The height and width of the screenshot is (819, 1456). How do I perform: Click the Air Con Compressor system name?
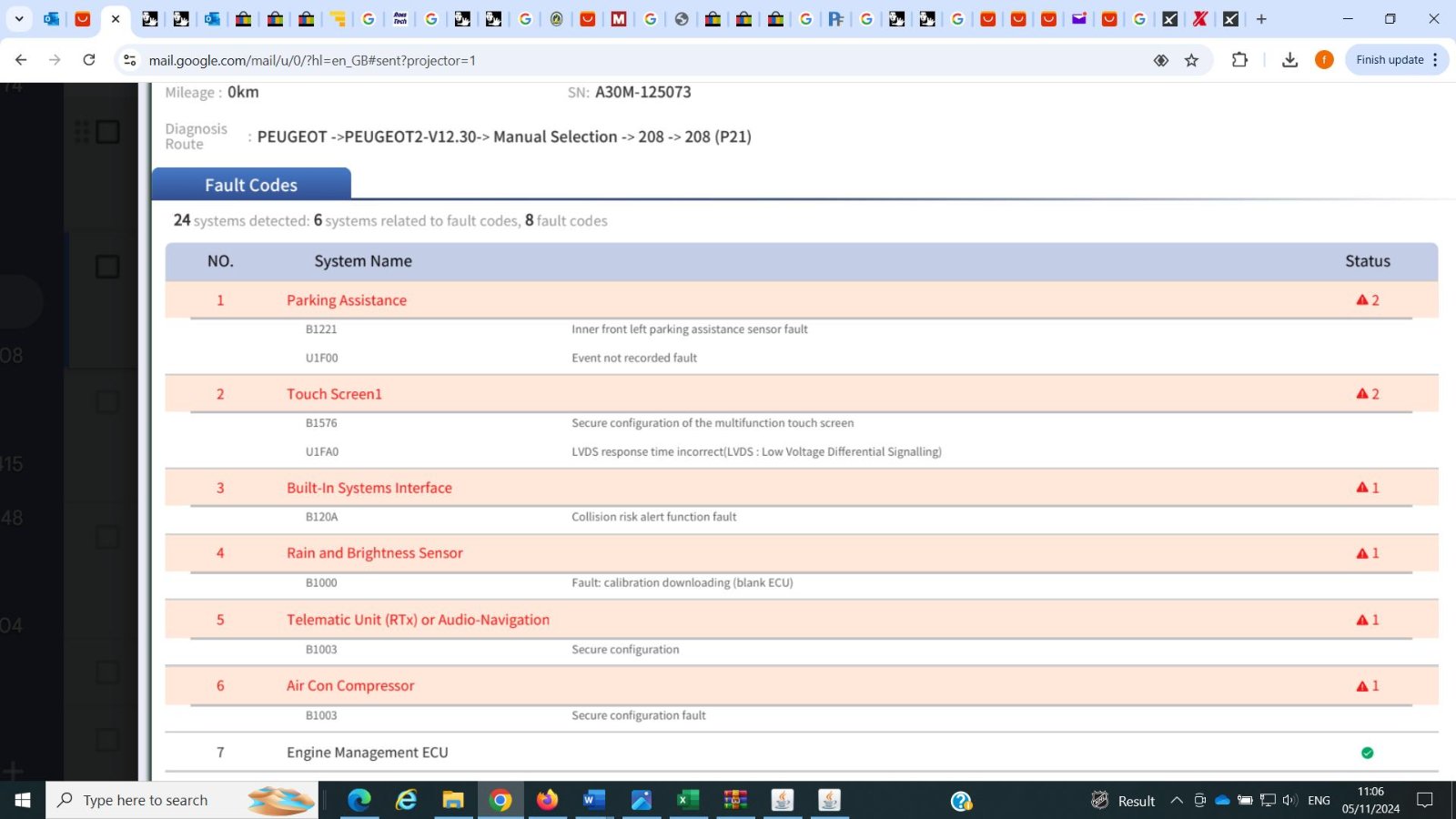click(350, 686)
